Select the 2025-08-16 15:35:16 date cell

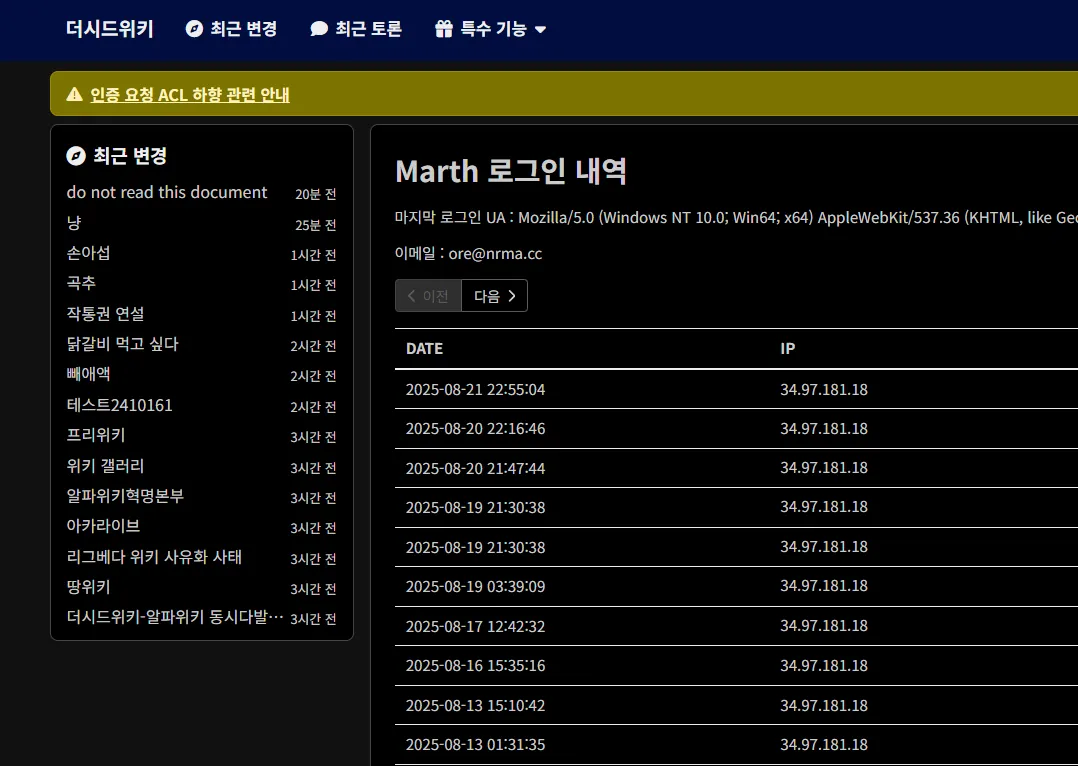click(475, 666)
